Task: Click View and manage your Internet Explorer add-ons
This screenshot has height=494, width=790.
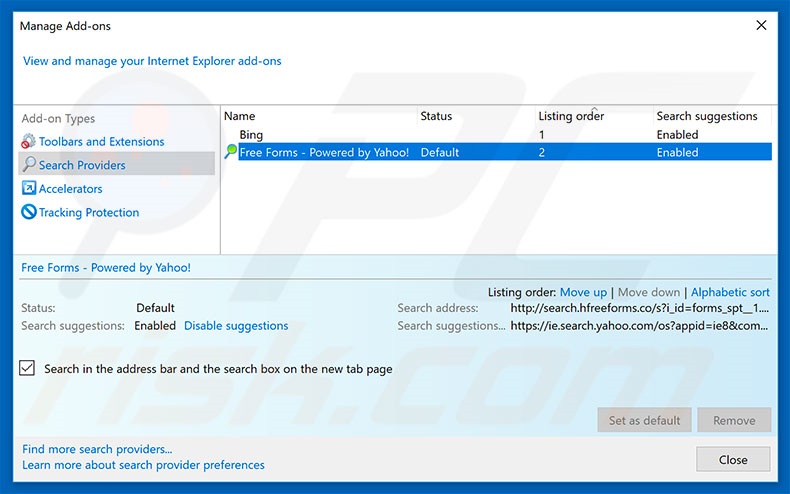Action: (152, 61)
